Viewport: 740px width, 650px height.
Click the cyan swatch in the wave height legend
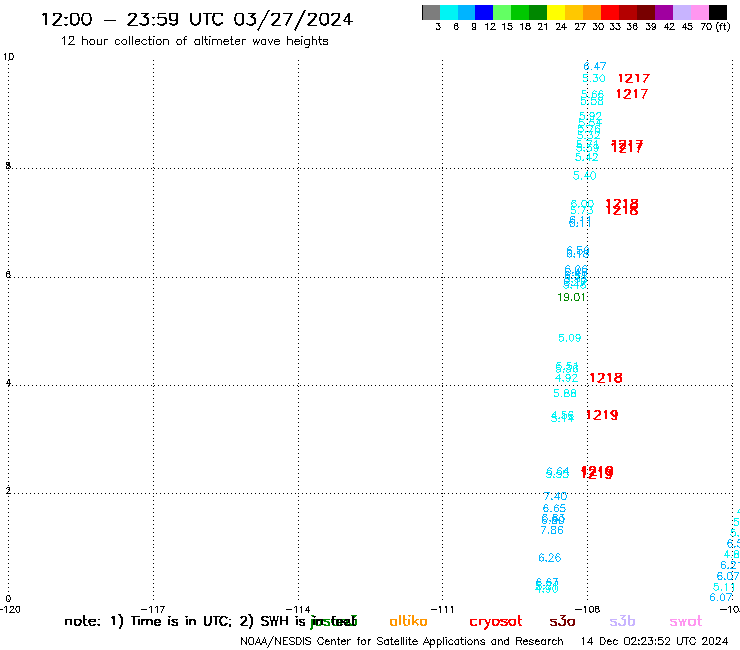(449, 12)
